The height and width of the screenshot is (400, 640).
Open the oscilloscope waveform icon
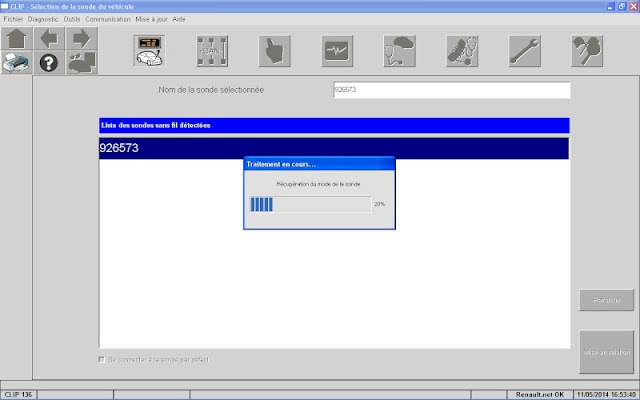coord(337,51)
